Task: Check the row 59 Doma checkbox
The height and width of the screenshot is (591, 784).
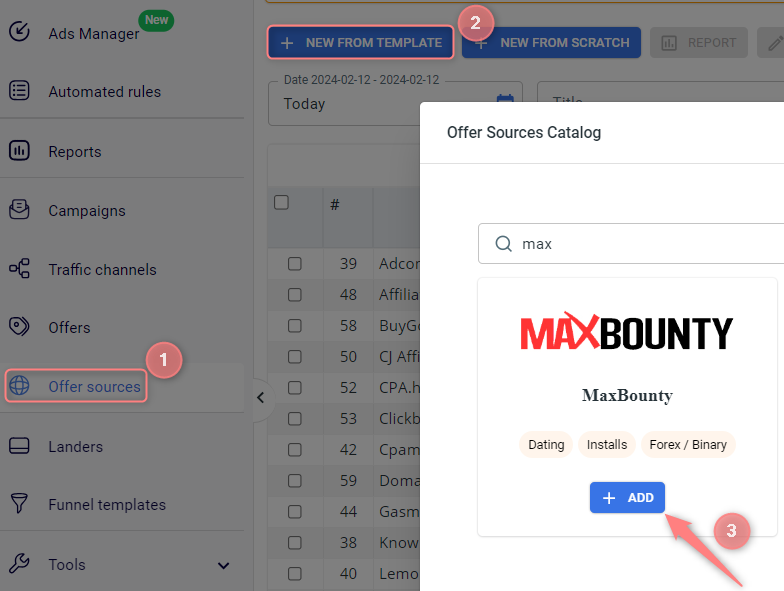Action: [x=294, y=480]
